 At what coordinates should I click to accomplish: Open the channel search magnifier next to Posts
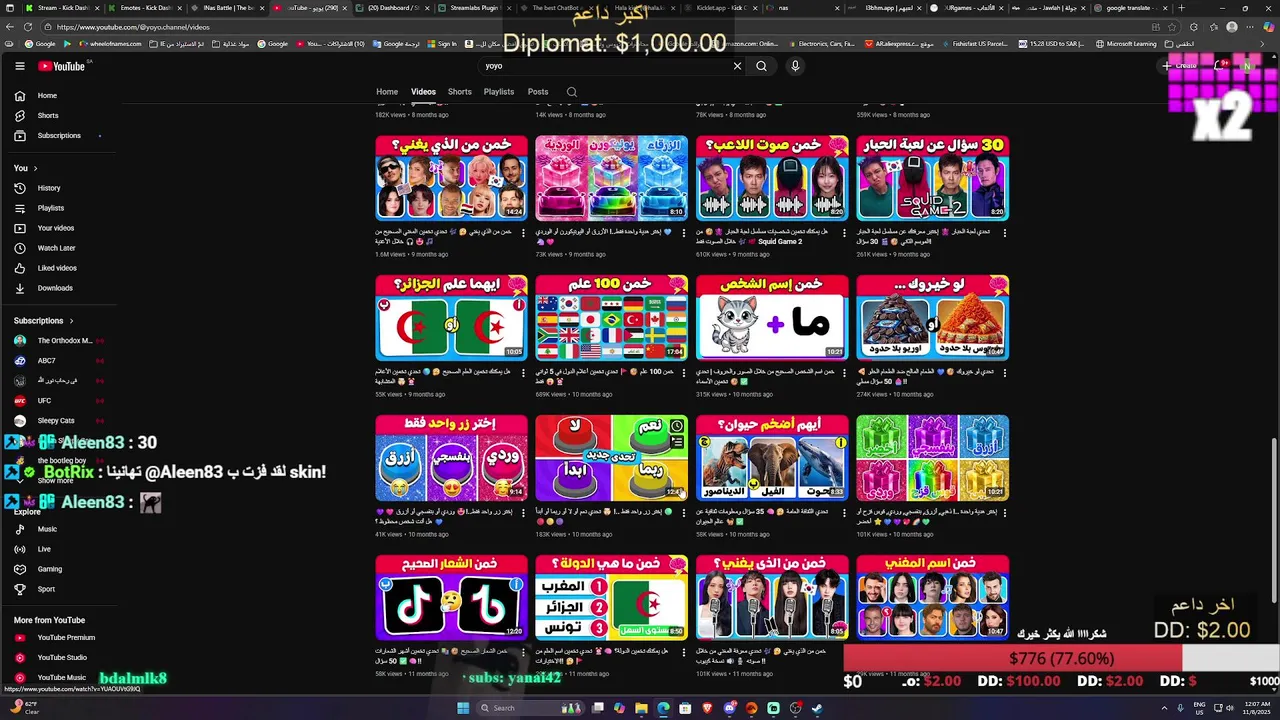click(x=572, y=92)
